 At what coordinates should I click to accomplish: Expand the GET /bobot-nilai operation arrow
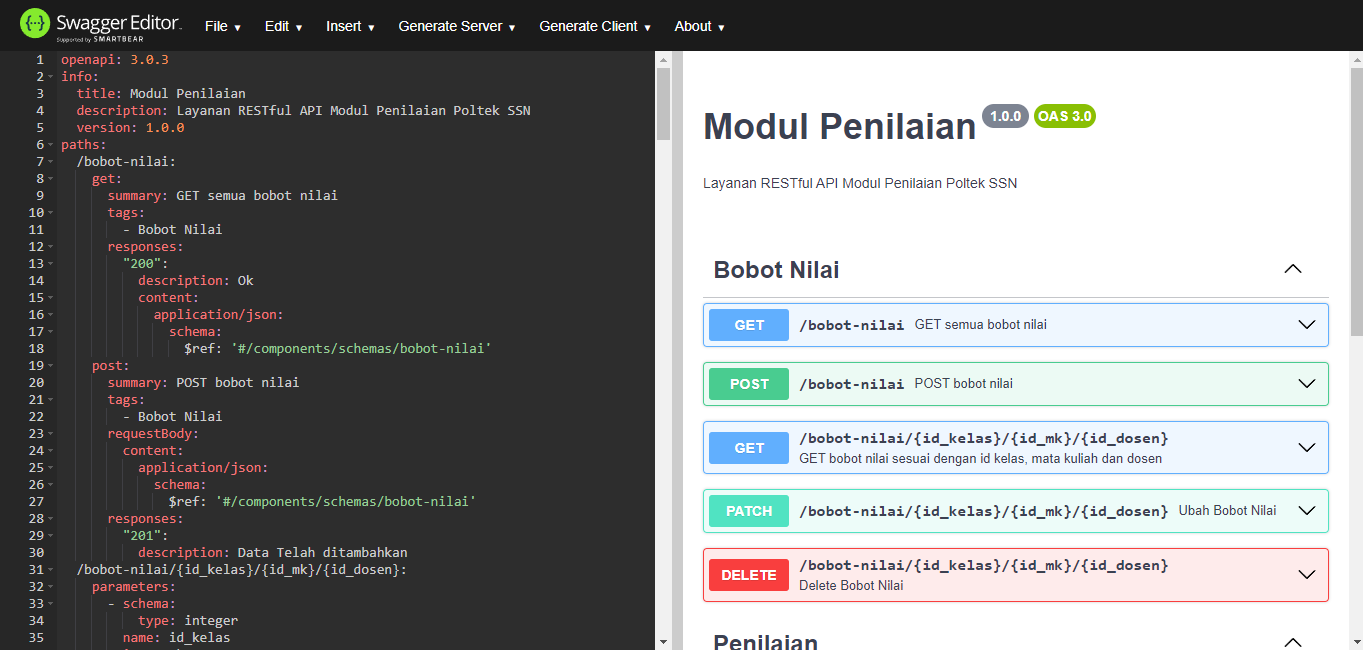[x=1306, y=325]
